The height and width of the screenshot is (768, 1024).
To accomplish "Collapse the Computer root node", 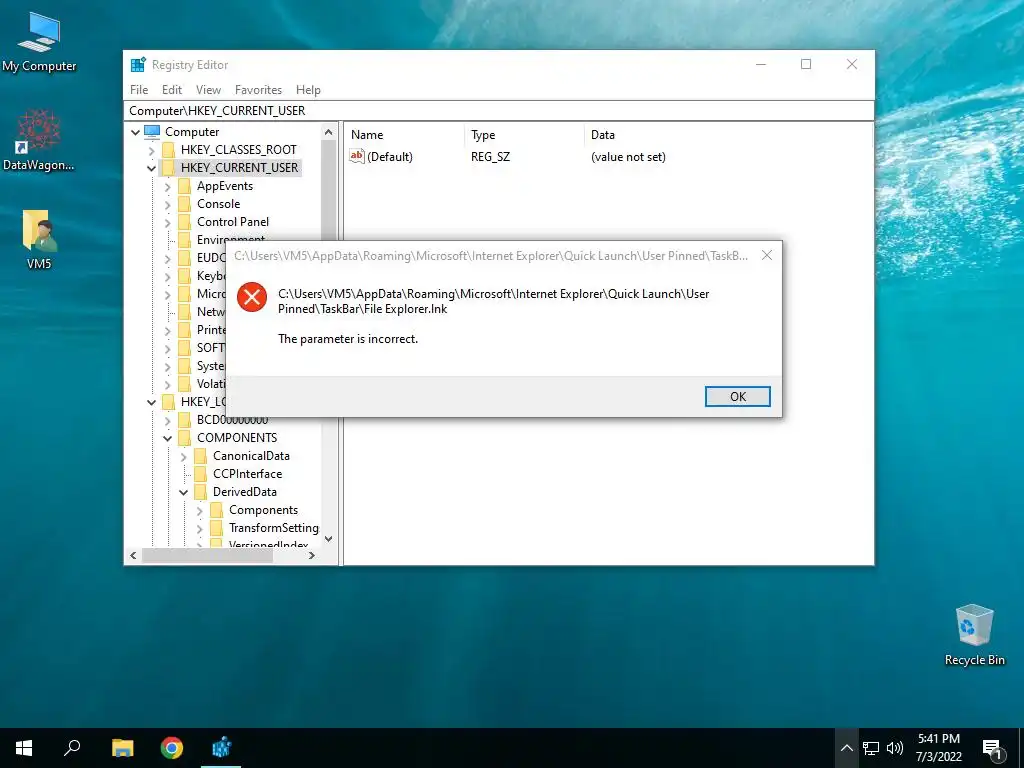I will 135,132.
